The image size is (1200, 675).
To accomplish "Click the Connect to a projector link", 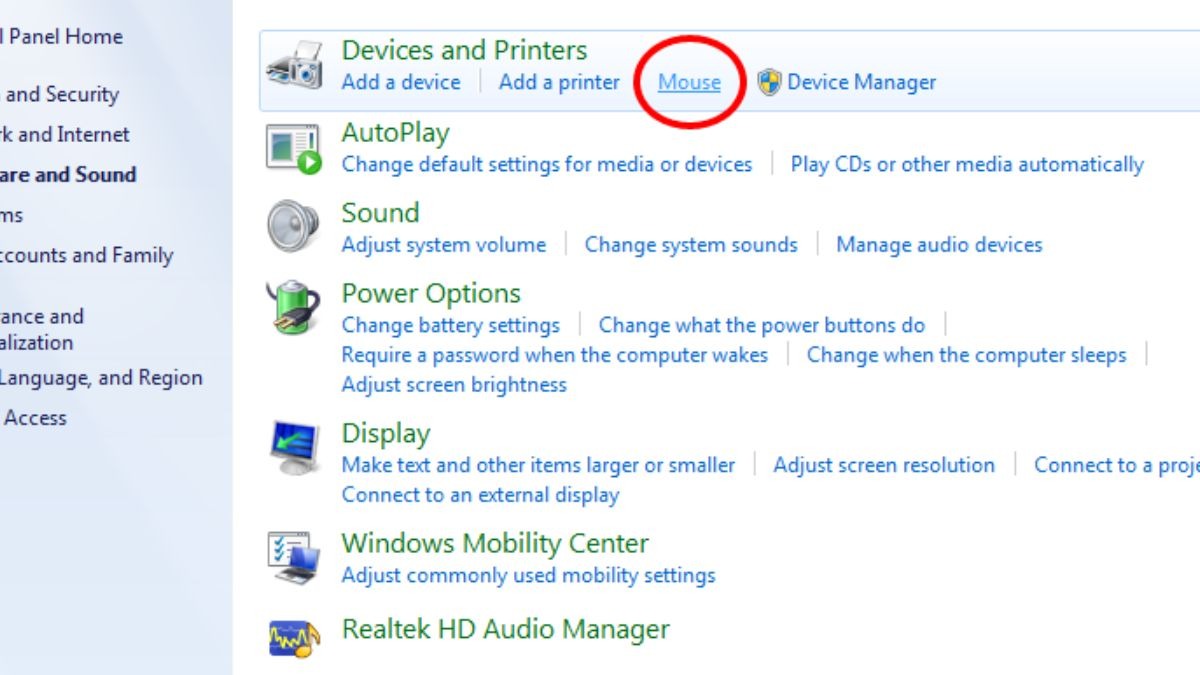I will click(x=1117, y=465).
